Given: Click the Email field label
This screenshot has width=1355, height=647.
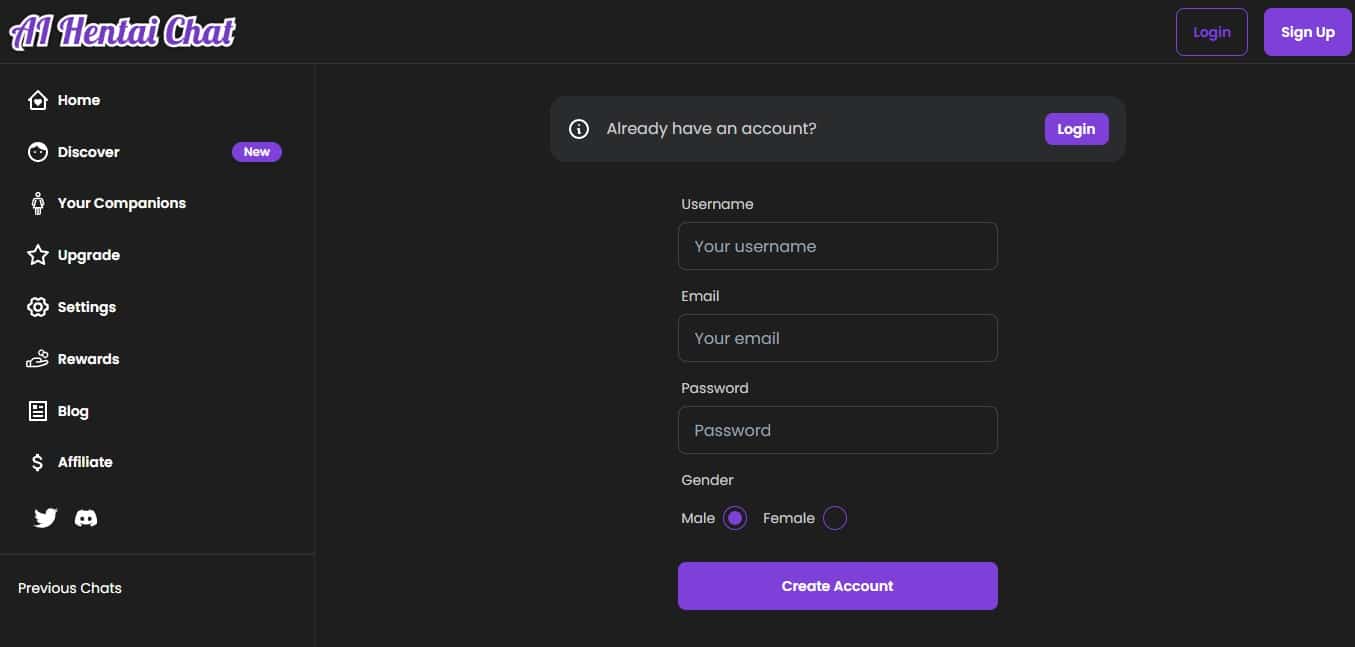Looking at the screenshot, I should (x=700, y=296).
